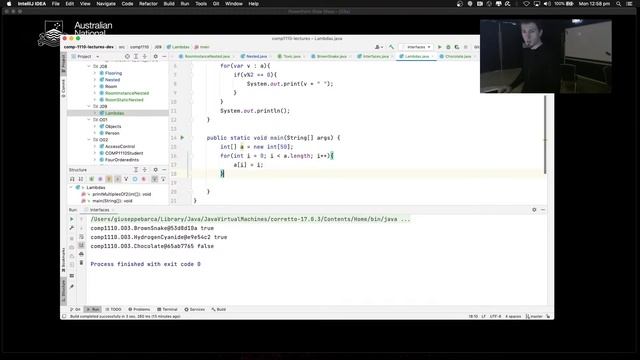
Task: Open the user account icon in the toolbar
Action: 378,47
